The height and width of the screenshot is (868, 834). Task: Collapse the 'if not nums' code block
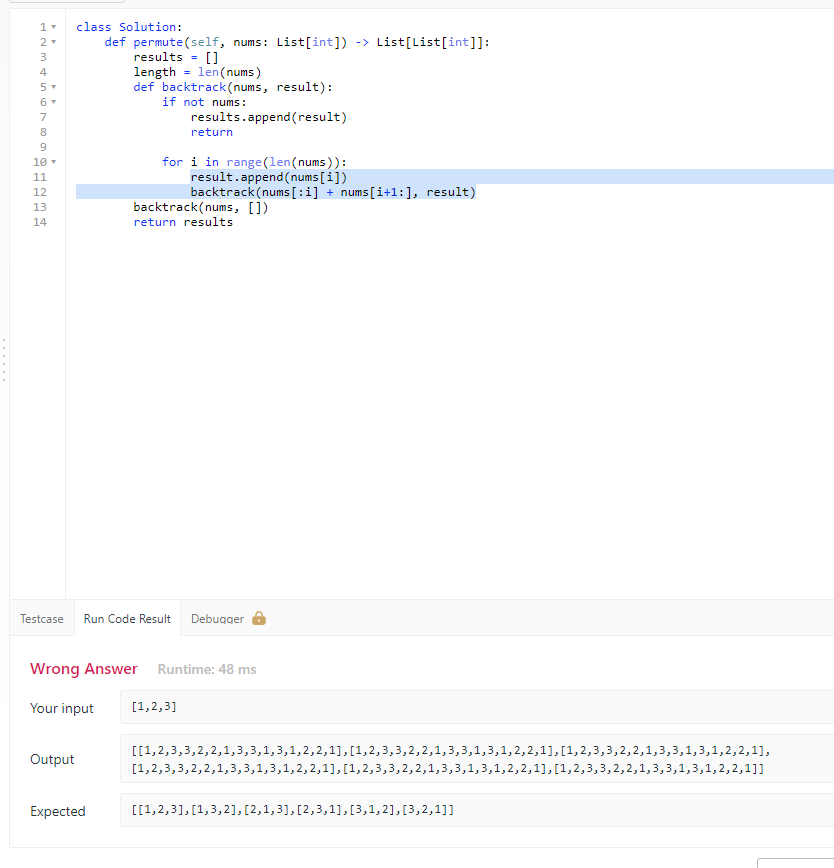pos(55,101)
